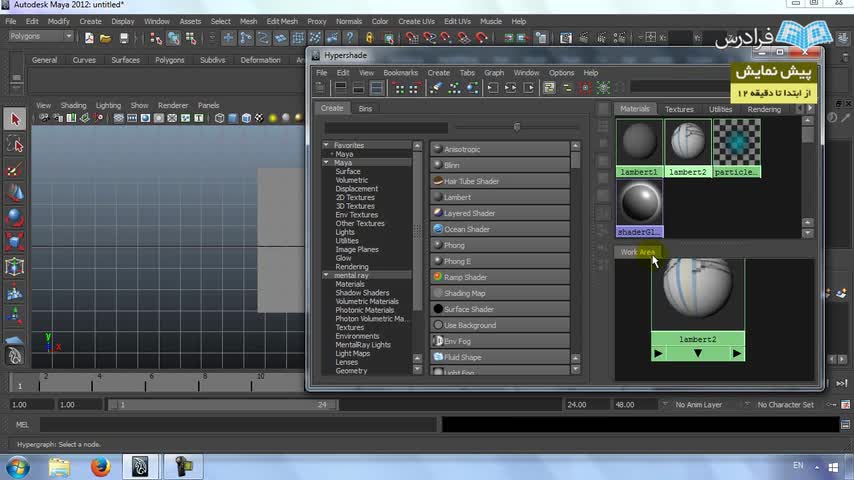Open Firefox from the Windows taskbar
Viewport: 854px width, 480px height.
pyautogui.click(x=100, y=466)
